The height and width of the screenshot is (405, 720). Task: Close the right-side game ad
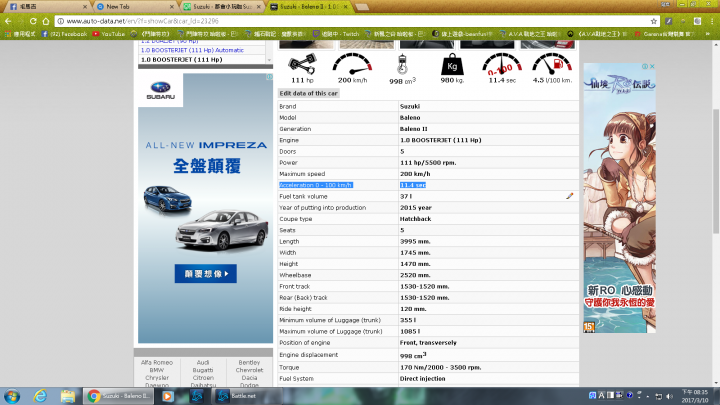pos(652,67)
